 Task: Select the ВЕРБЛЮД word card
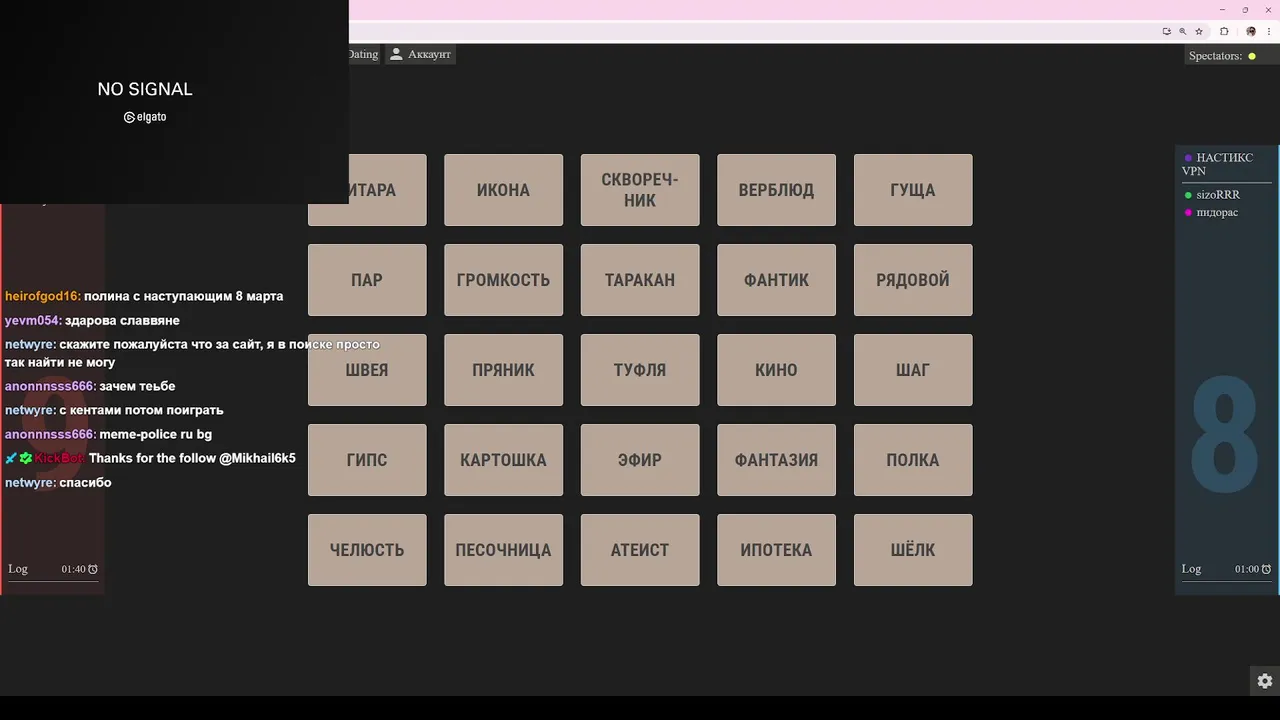(x=776, y=190)
